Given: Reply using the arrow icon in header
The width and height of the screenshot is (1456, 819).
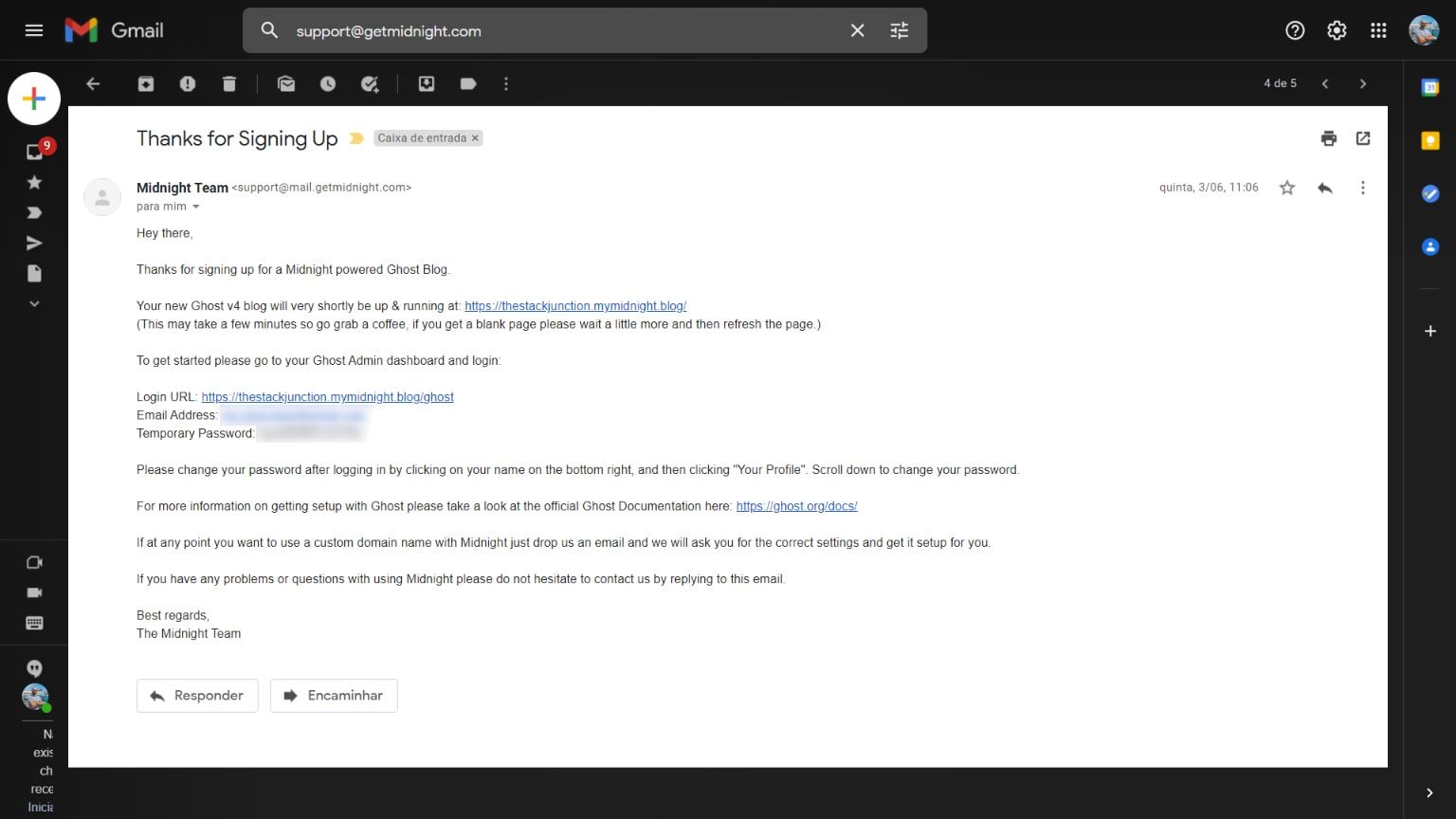Looking at the screenshot, I should pos(1325,188).
